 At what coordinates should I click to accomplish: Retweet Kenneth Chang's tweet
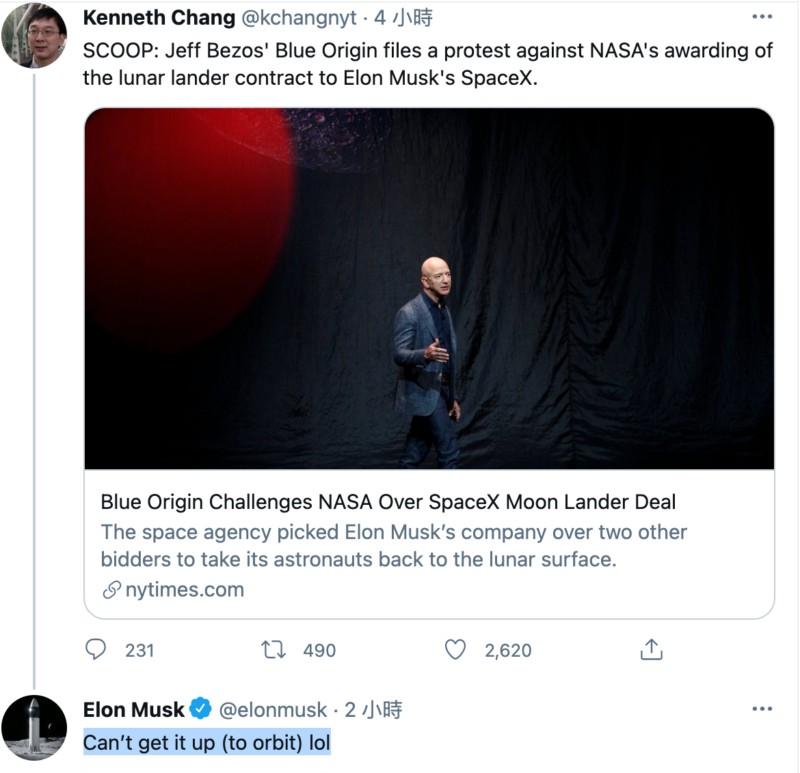tap(273, 650)
